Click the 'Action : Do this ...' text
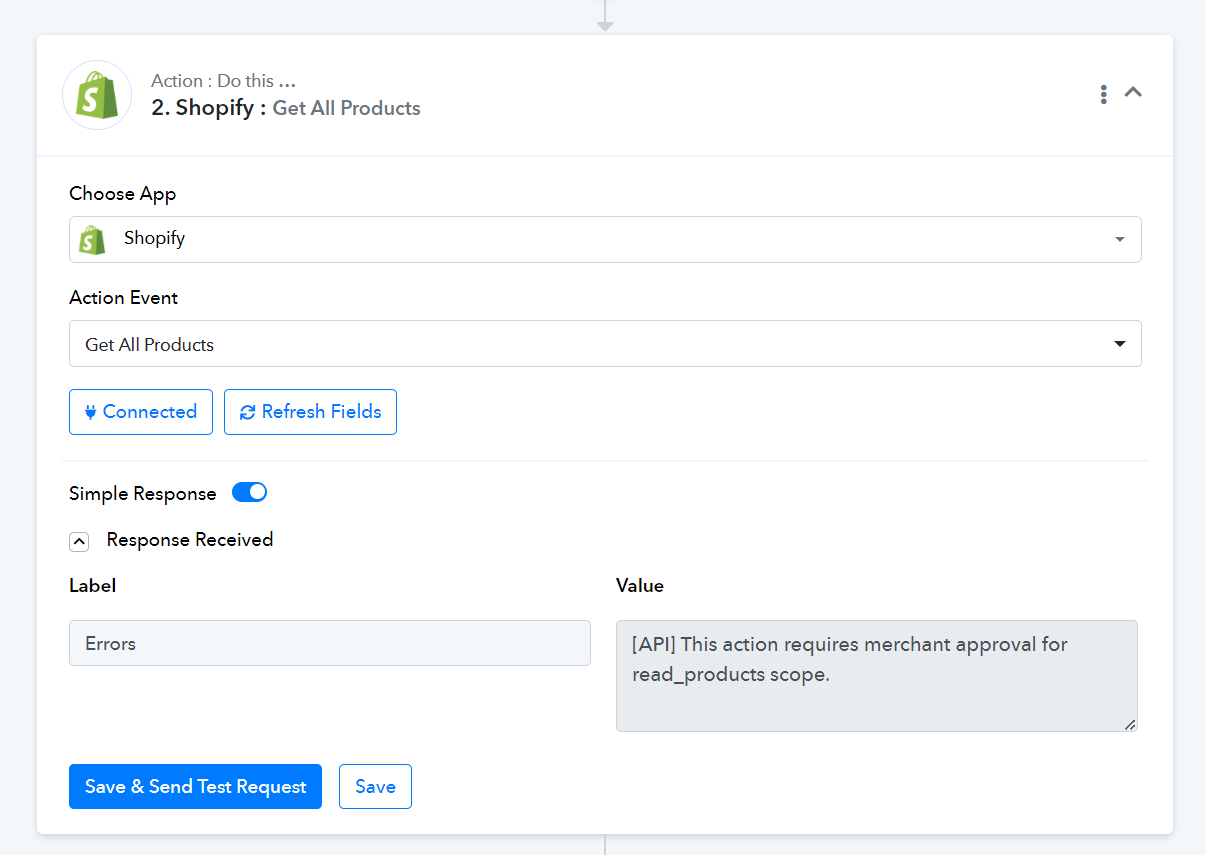This screenshot has width=1206, height=855. [x=223, y=81]
